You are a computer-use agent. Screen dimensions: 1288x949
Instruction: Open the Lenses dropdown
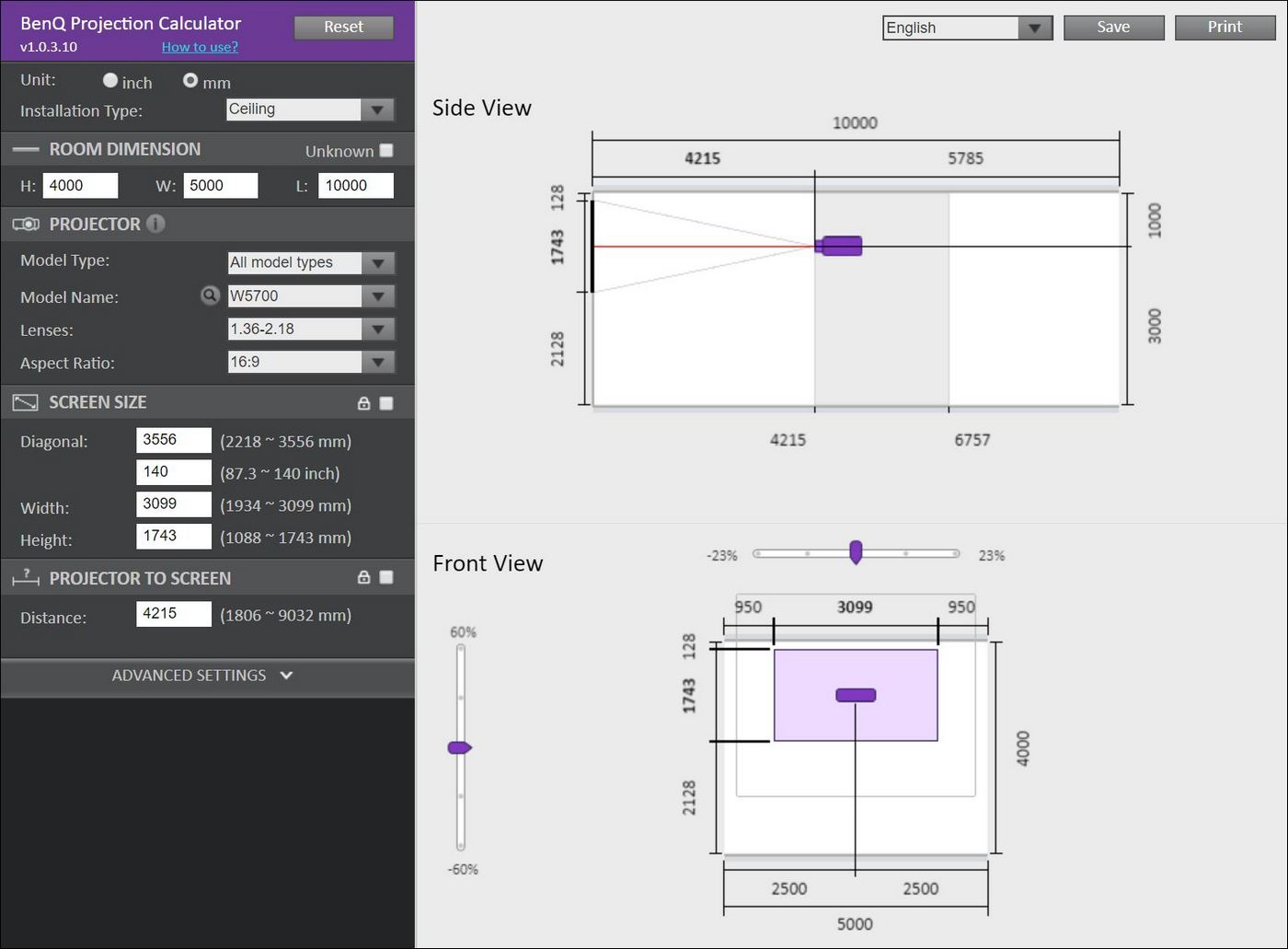point(311,329)
